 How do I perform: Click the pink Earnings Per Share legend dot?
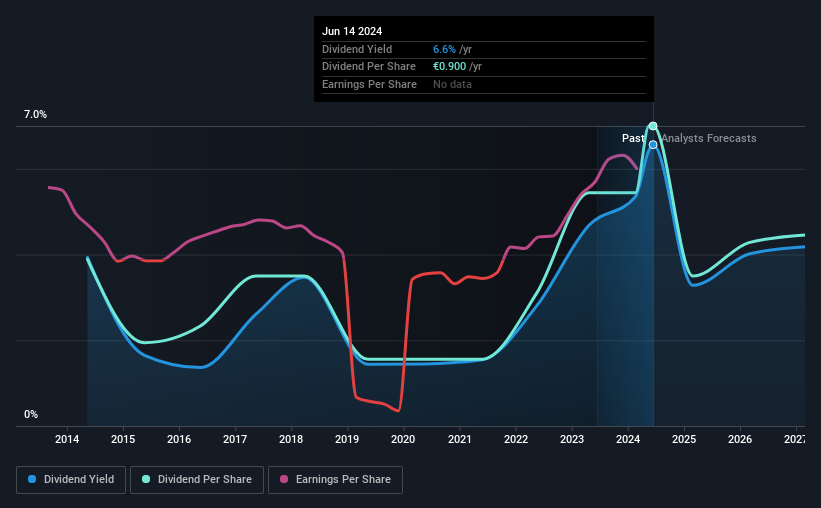point(284,479)
